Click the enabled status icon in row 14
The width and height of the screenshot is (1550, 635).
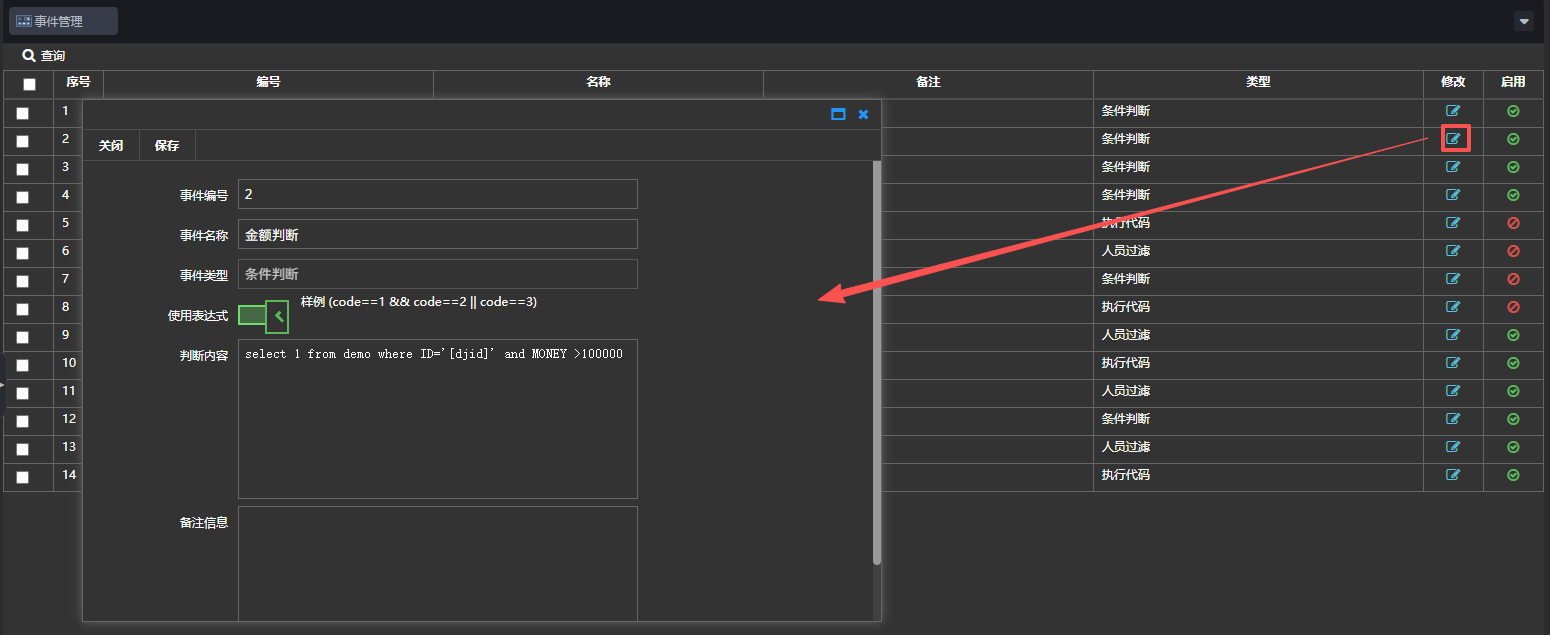click(1513, 475)
